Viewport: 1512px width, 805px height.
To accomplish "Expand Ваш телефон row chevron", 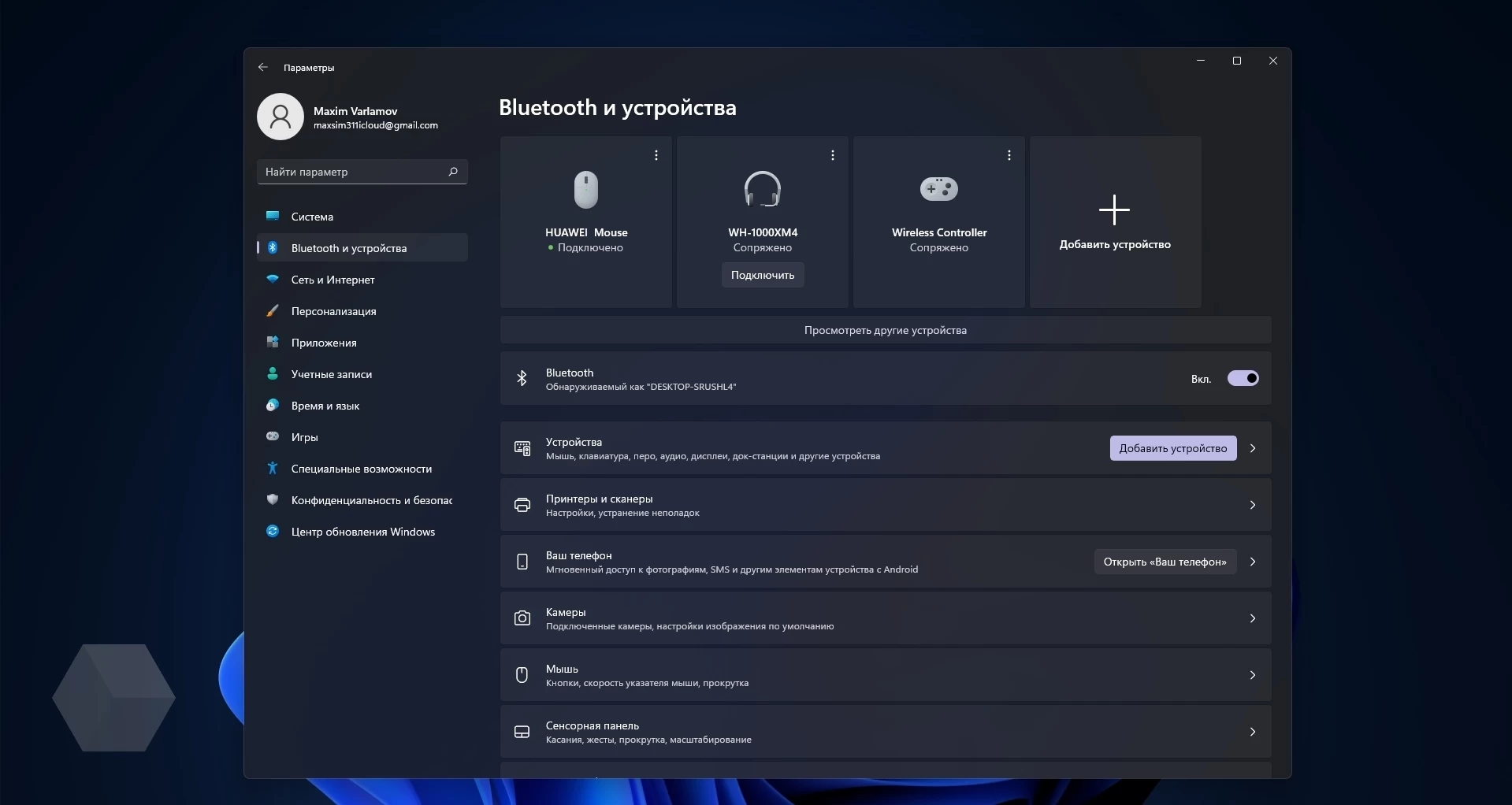I will pyautogui.click(x=1253, y=562).
